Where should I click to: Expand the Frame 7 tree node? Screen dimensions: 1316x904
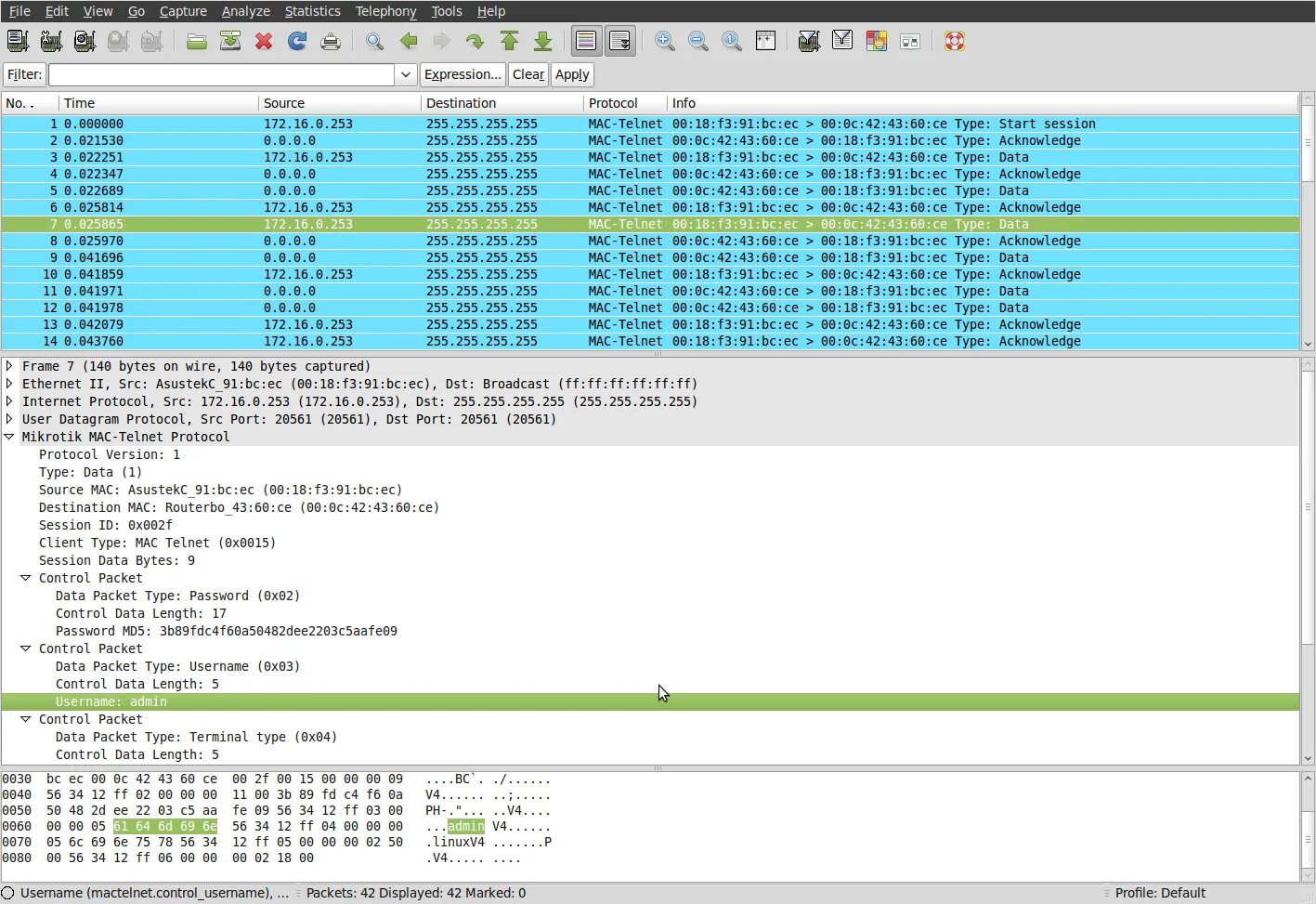point(9,366)
